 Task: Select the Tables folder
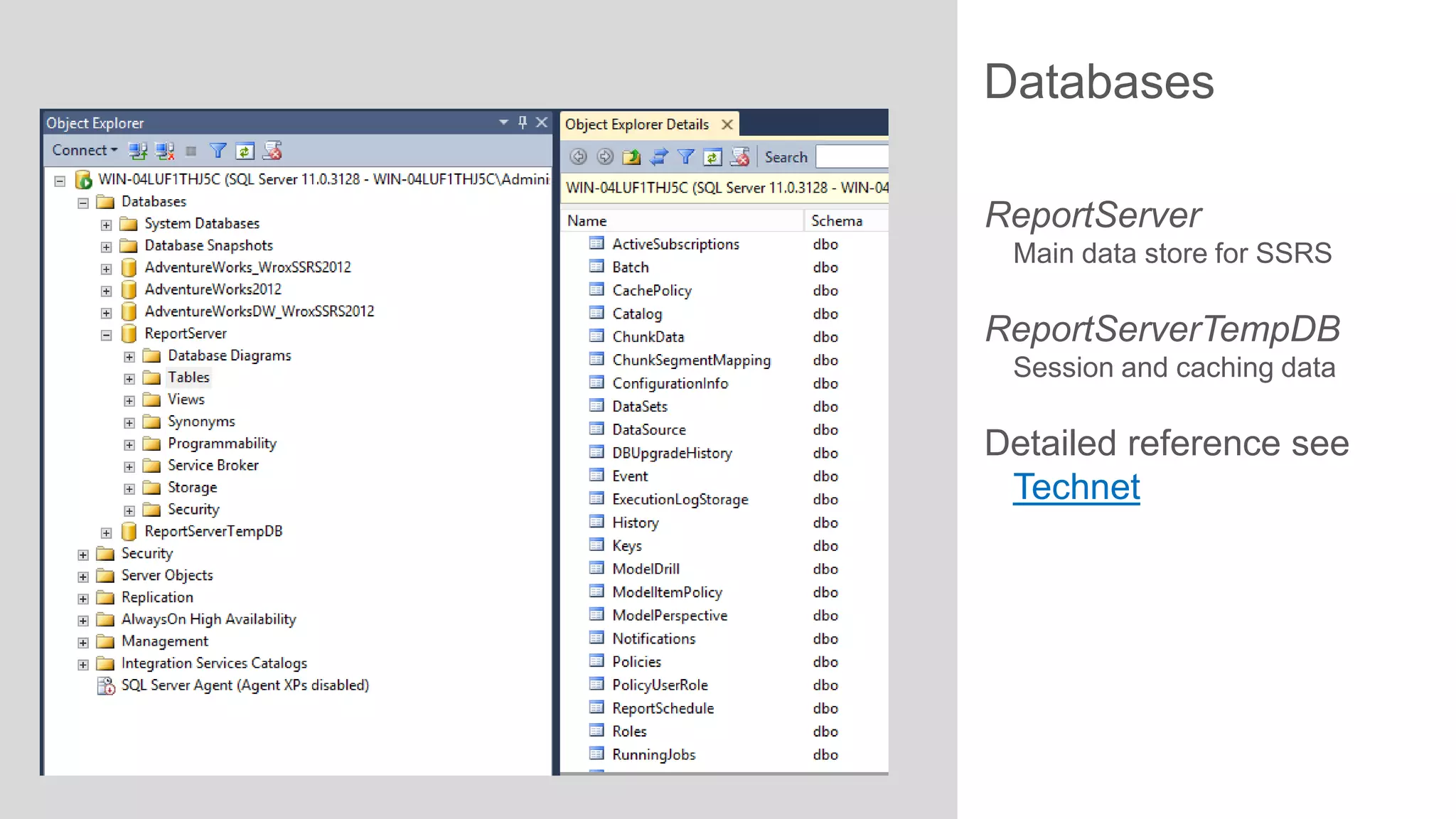[x=188, y=378]
